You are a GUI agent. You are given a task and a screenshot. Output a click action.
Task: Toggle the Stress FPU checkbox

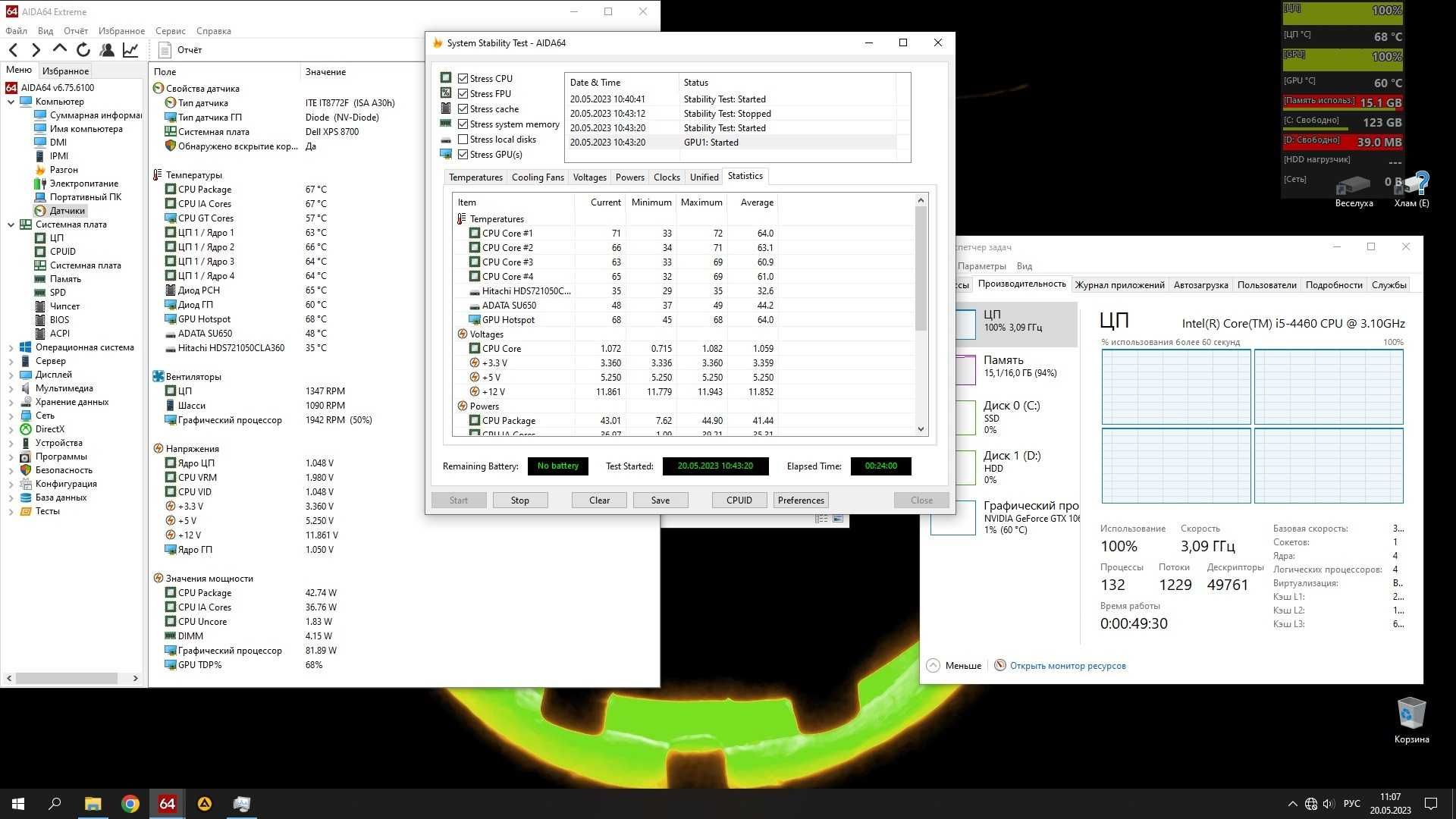(x=463, y=93)
